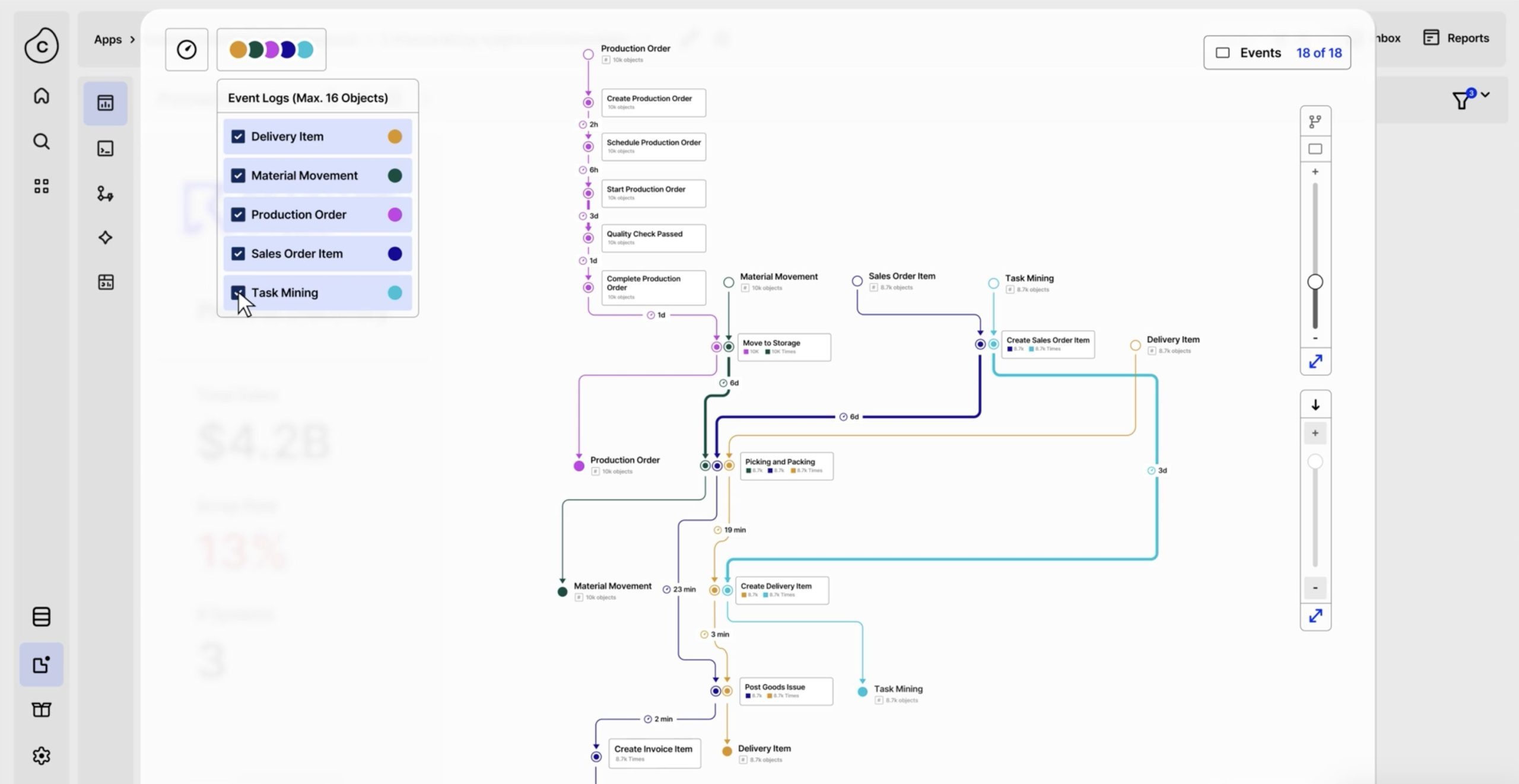The image size is (1519, 784).
Task: Open the settings gear icon
Action: tap(41, 756)
